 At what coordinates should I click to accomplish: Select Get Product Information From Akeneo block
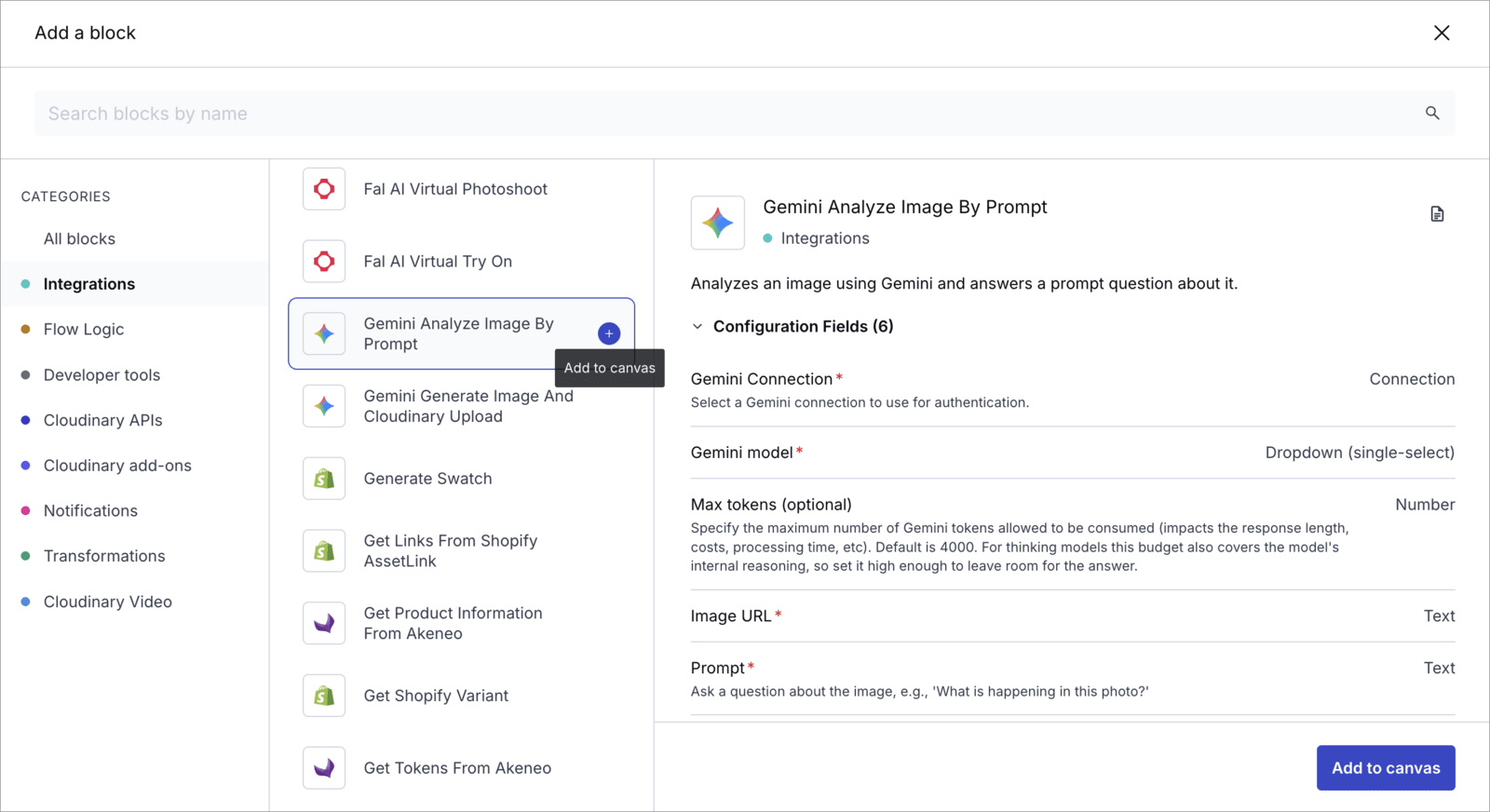462,623
